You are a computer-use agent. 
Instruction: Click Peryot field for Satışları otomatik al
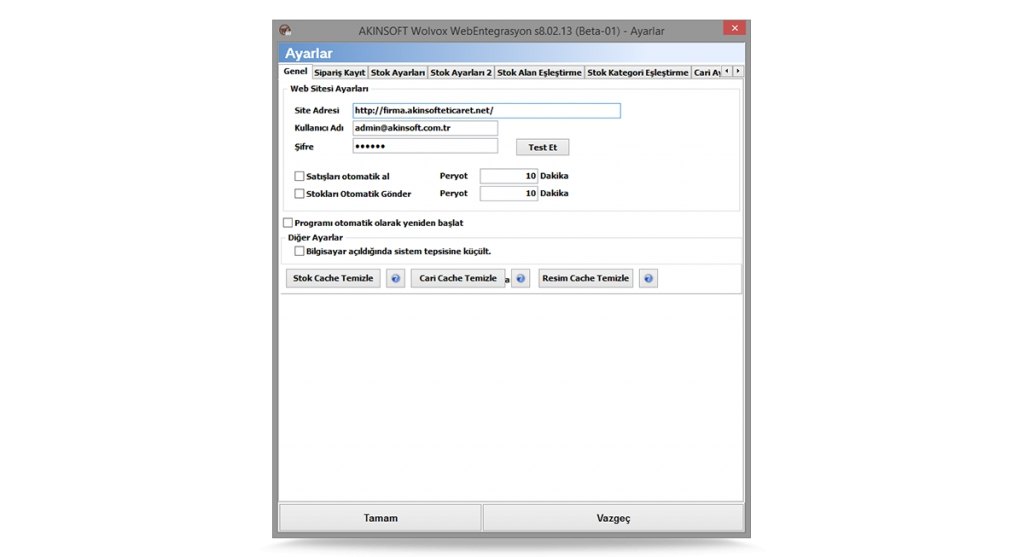click(x=509, y=176)
